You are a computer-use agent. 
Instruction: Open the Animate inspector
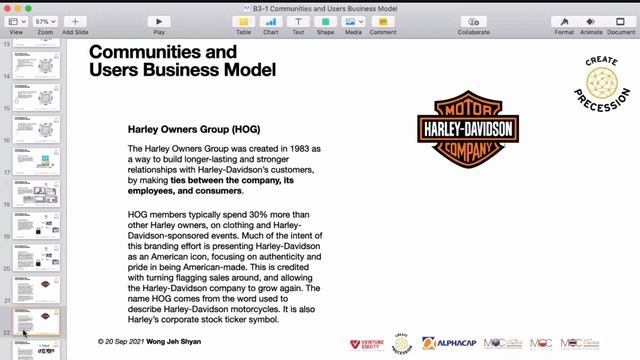(x=591, y=22)
